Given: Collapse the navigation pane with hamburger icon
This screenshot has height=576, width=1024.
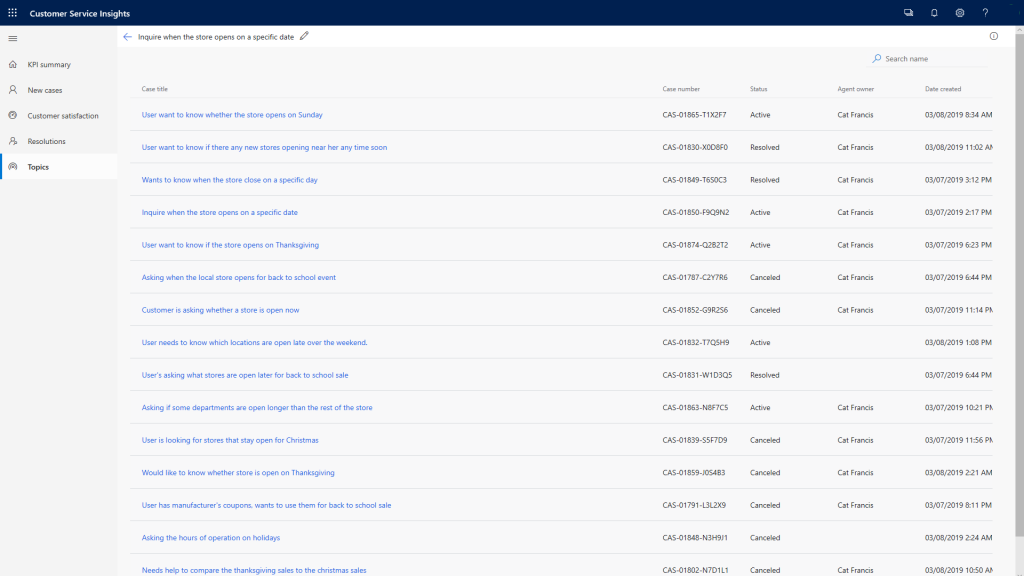Looking at the screenshot, I should [13, 39].
